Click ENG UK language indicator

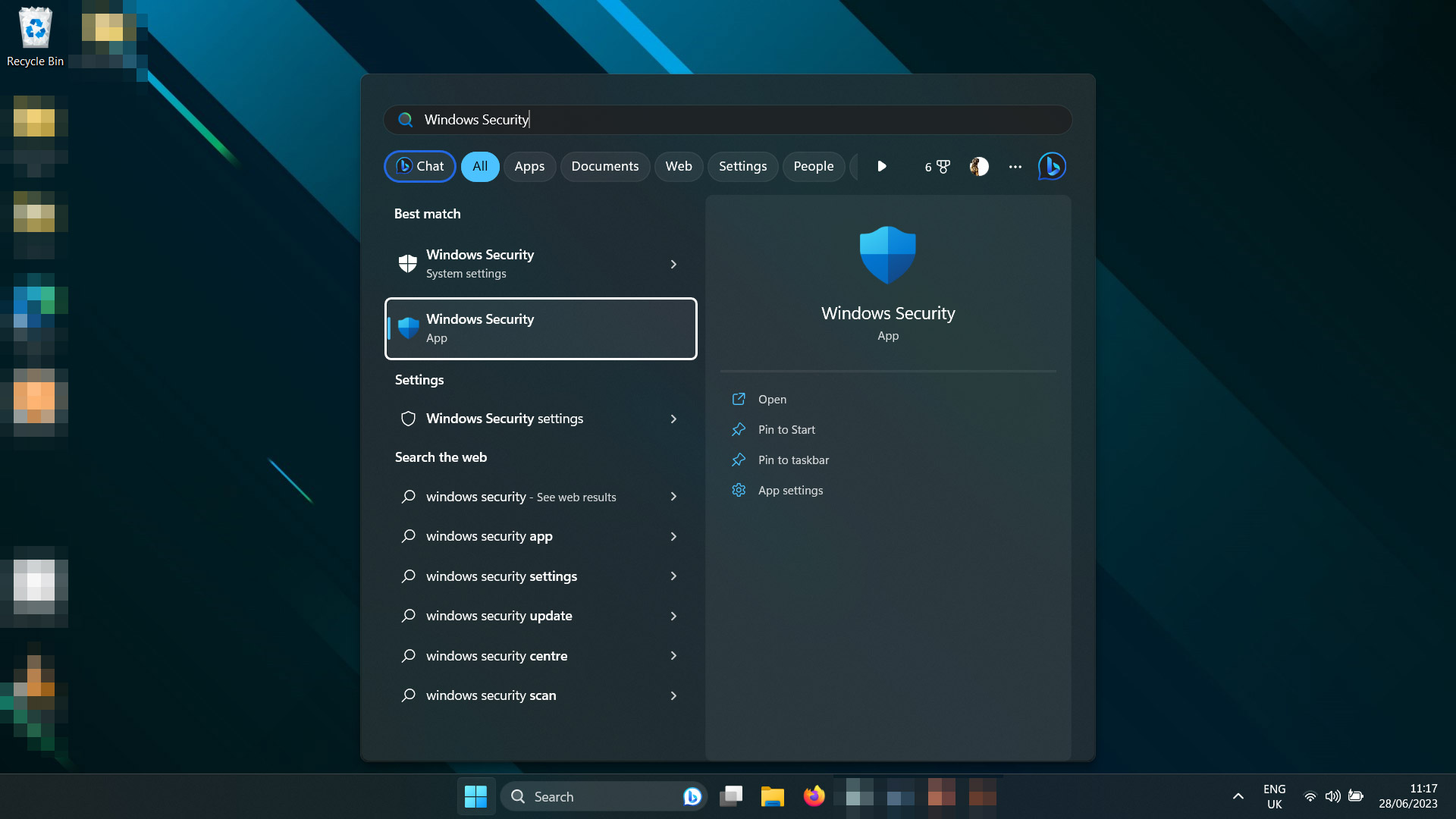point(1275,796)
